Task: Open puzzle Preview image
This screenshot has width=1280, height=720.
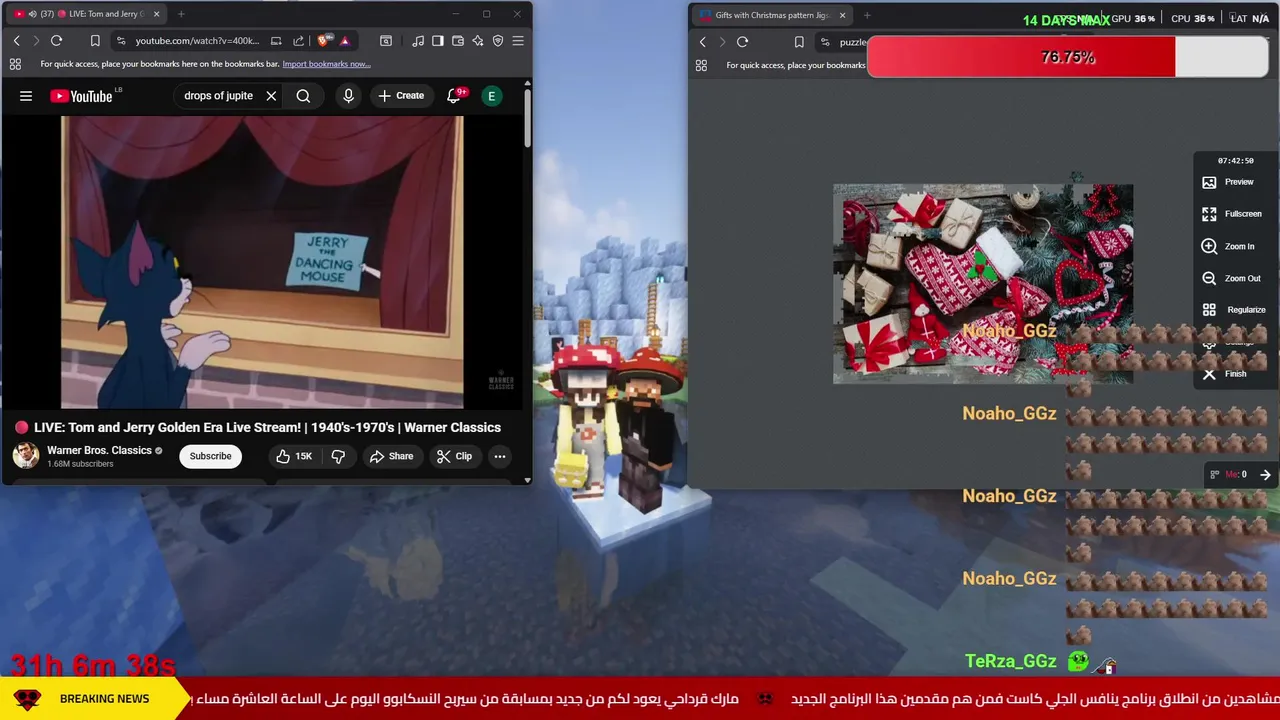Action: (1228, 182)
